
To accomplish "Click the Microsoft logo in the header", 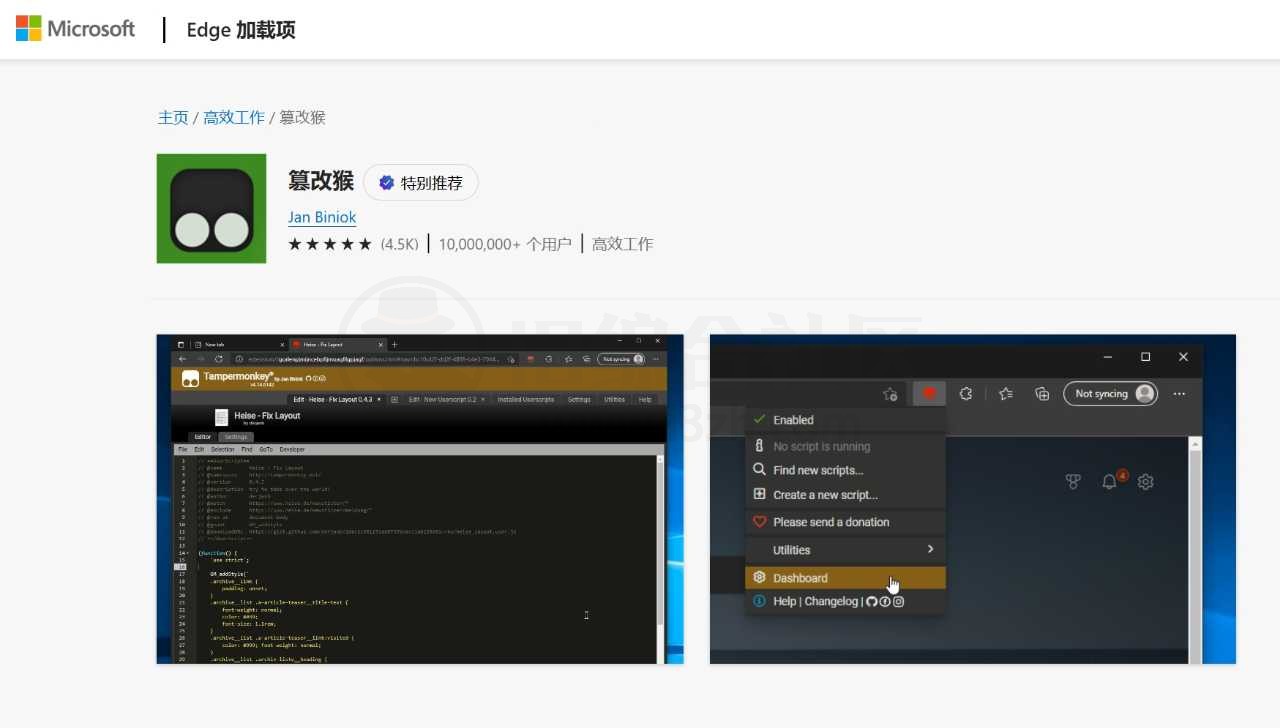I will click(75, 28).
